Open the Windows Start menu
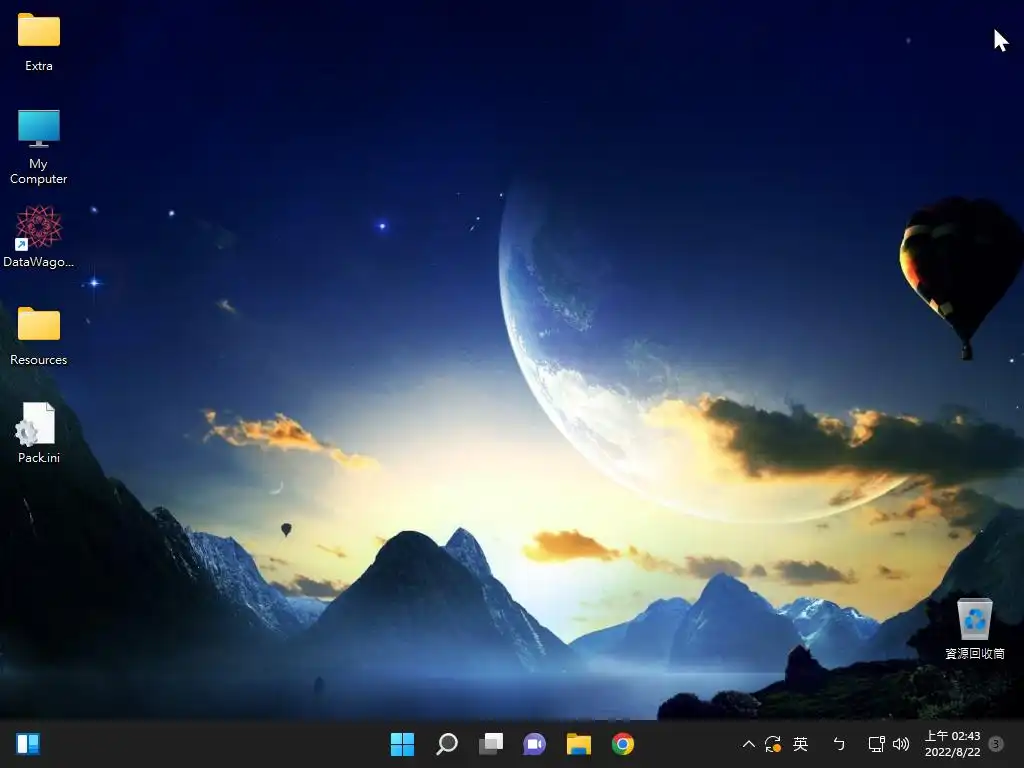 click(x=402, y=744)
